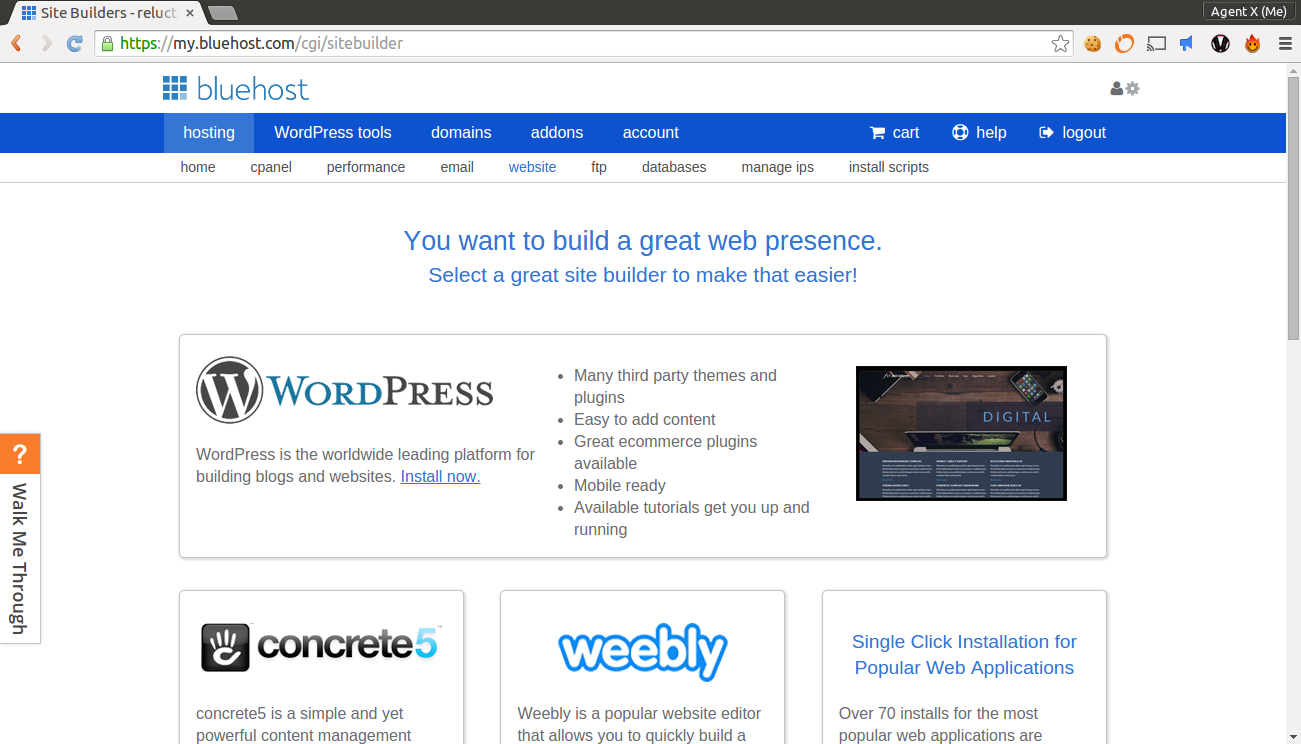Click the vertical page scrollbar thumb
Image resolution: width=1301 pixels, height=744 pixels.
coord(1293,207)
